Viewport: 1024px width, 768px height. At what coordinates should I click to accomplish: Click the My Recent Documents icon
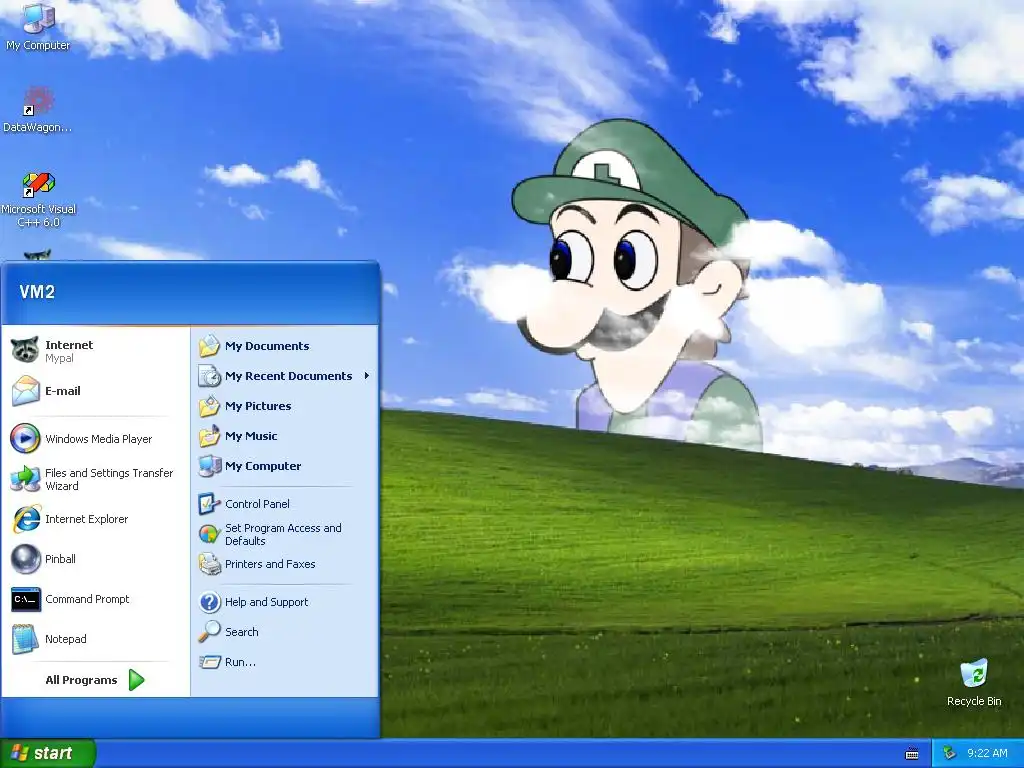tap(209, 376)
